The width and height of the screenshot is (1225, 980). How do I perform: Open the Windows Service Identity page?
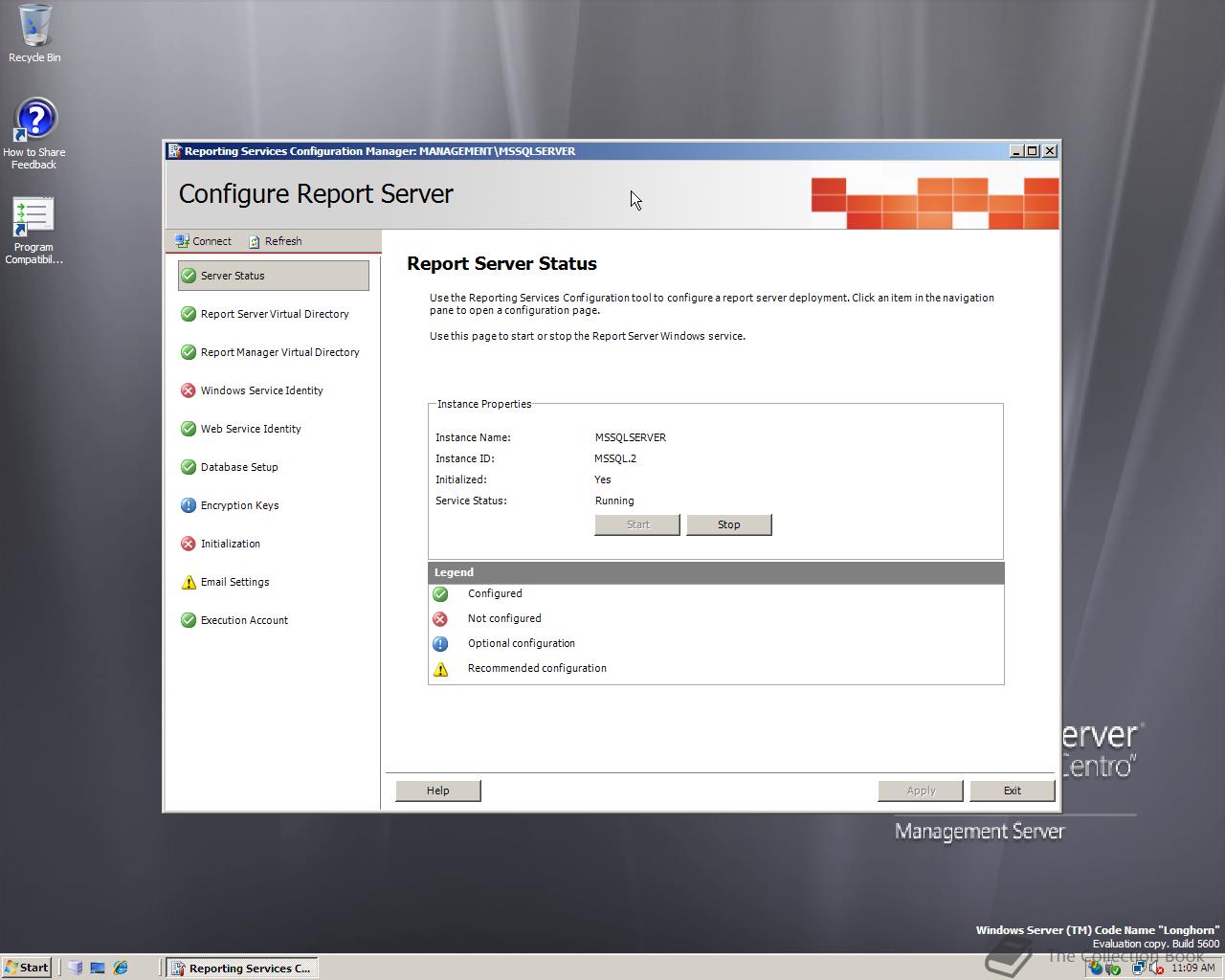click(x=252, y=390)
